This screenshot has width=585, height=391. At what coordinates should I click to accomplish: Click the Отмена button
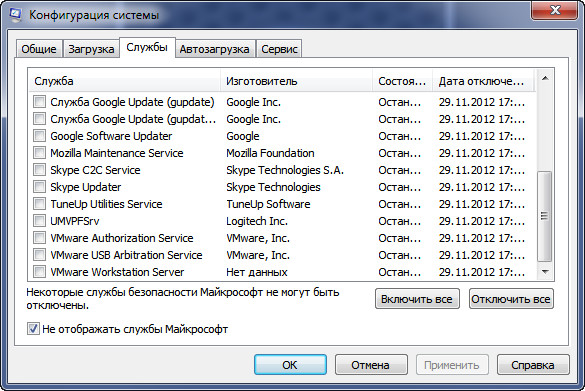point(370,365)
